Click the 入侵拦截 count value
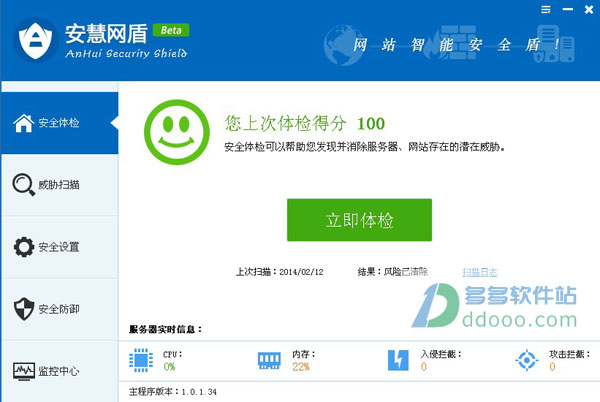 424,367
